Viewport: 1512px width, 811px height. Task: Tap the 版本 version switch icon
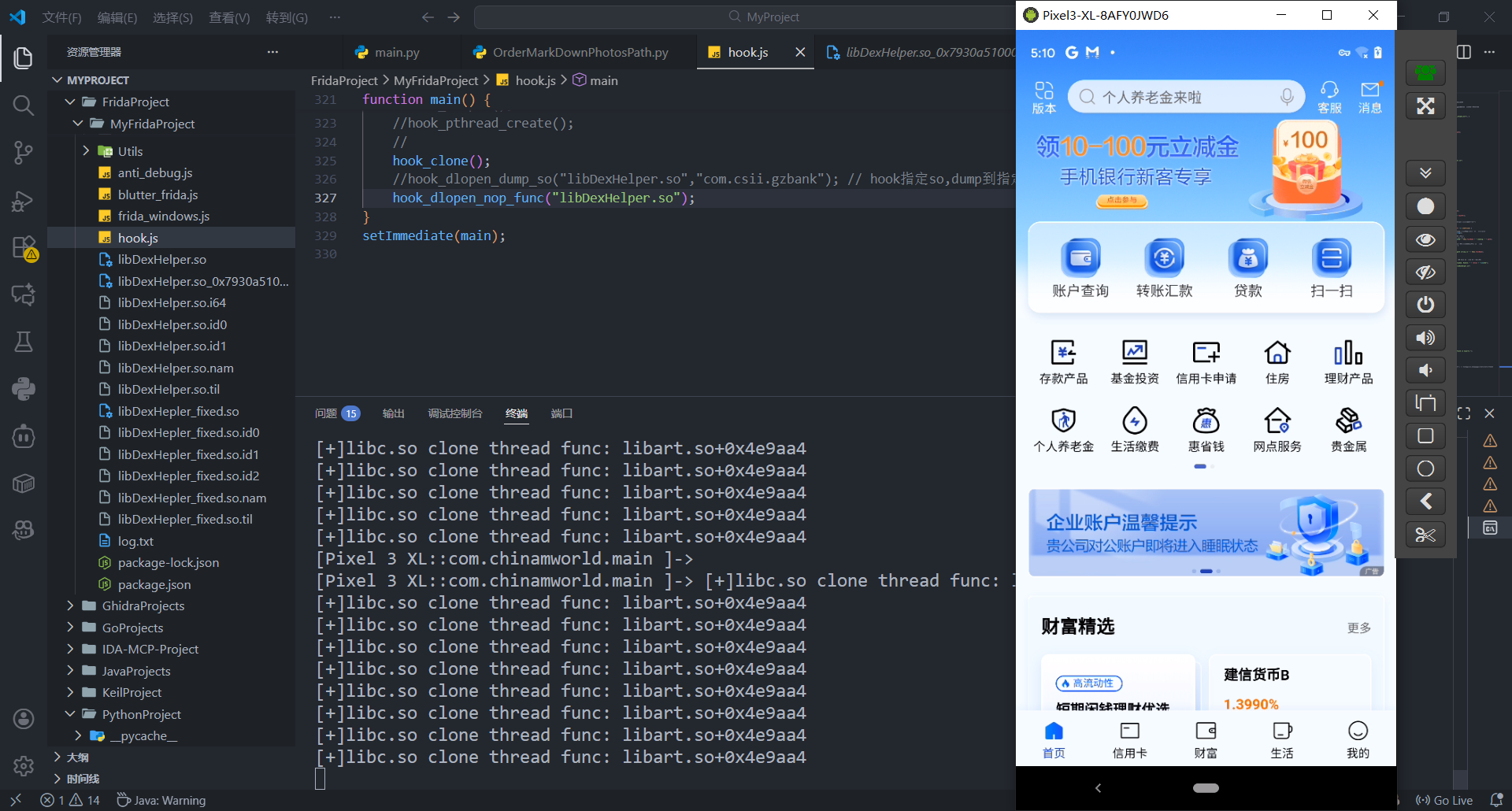(1044, 97)
